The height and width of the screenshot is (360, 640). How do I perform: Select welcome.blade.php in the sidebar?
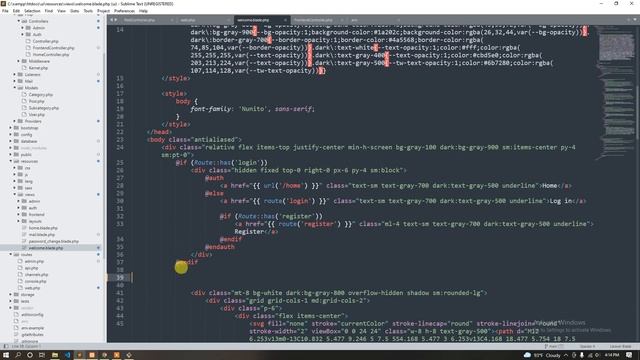point(46,248)
